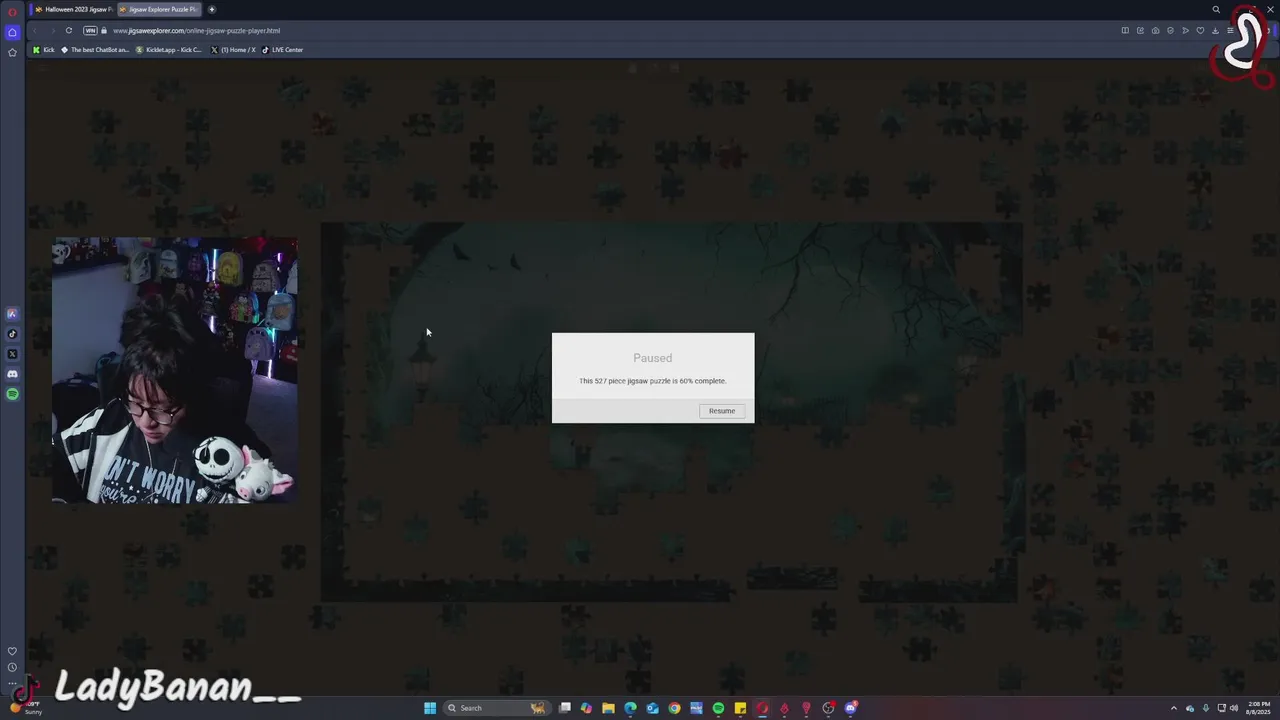Open the browser downloads icon
The image size is (1280, 720).
click(1215, 30)
